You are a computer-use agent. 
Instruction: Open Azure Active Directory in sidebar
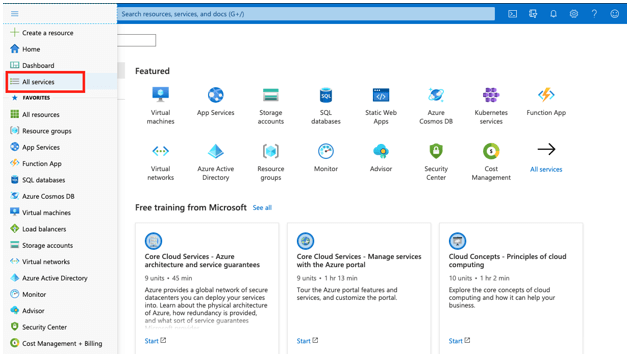tap(49, 278)
